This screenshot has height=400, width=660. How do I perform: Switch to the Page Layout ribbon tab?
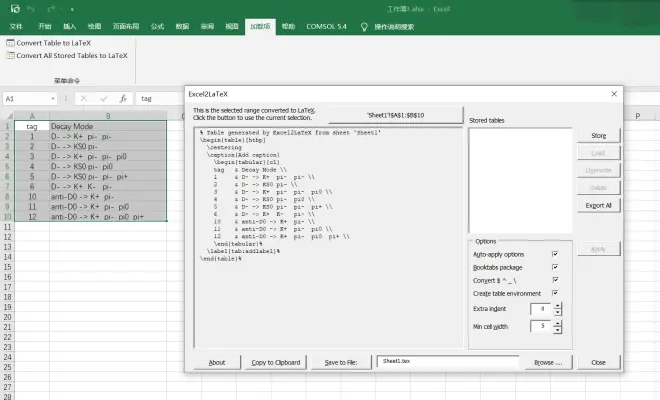[126, 27]
